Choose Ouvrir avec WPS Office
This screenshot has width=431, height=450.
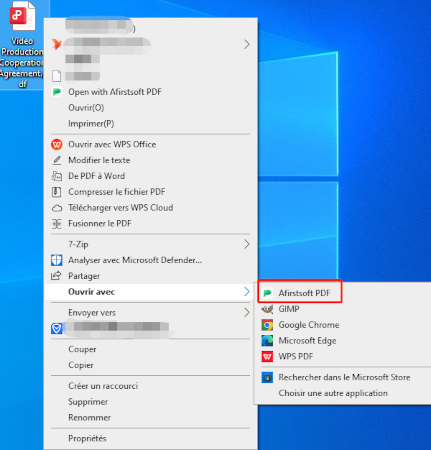[x=150, y=144]
